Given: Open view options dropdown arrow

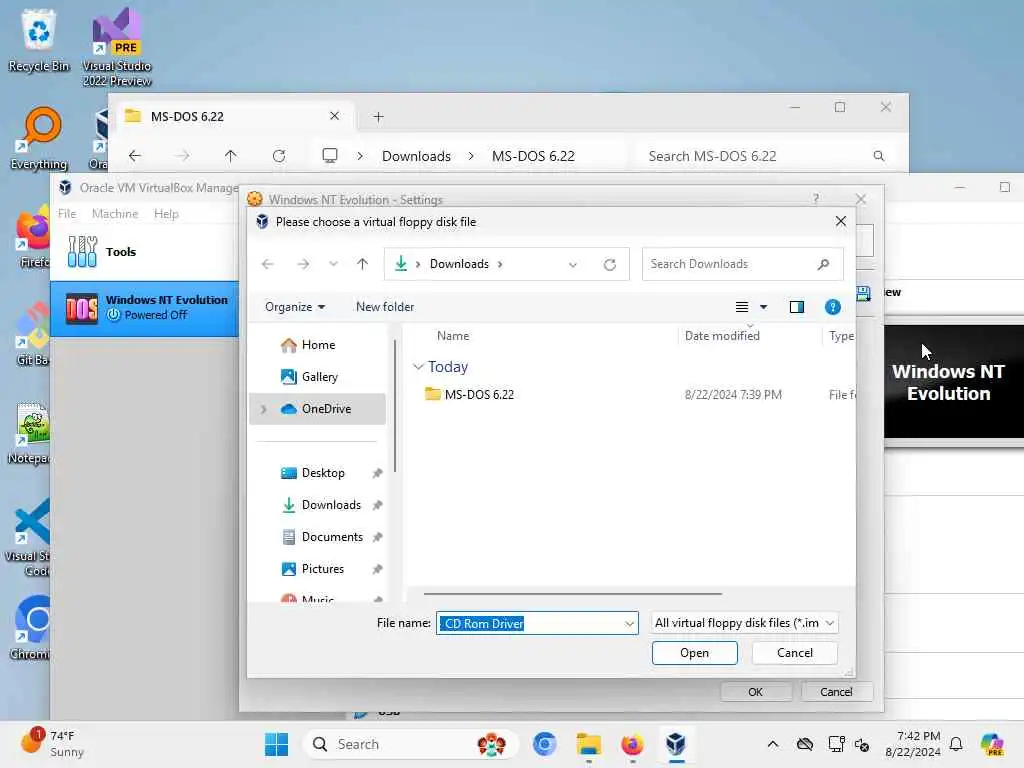Looking at the screenshot, I should pyautogui.click(x=763, y=307).
